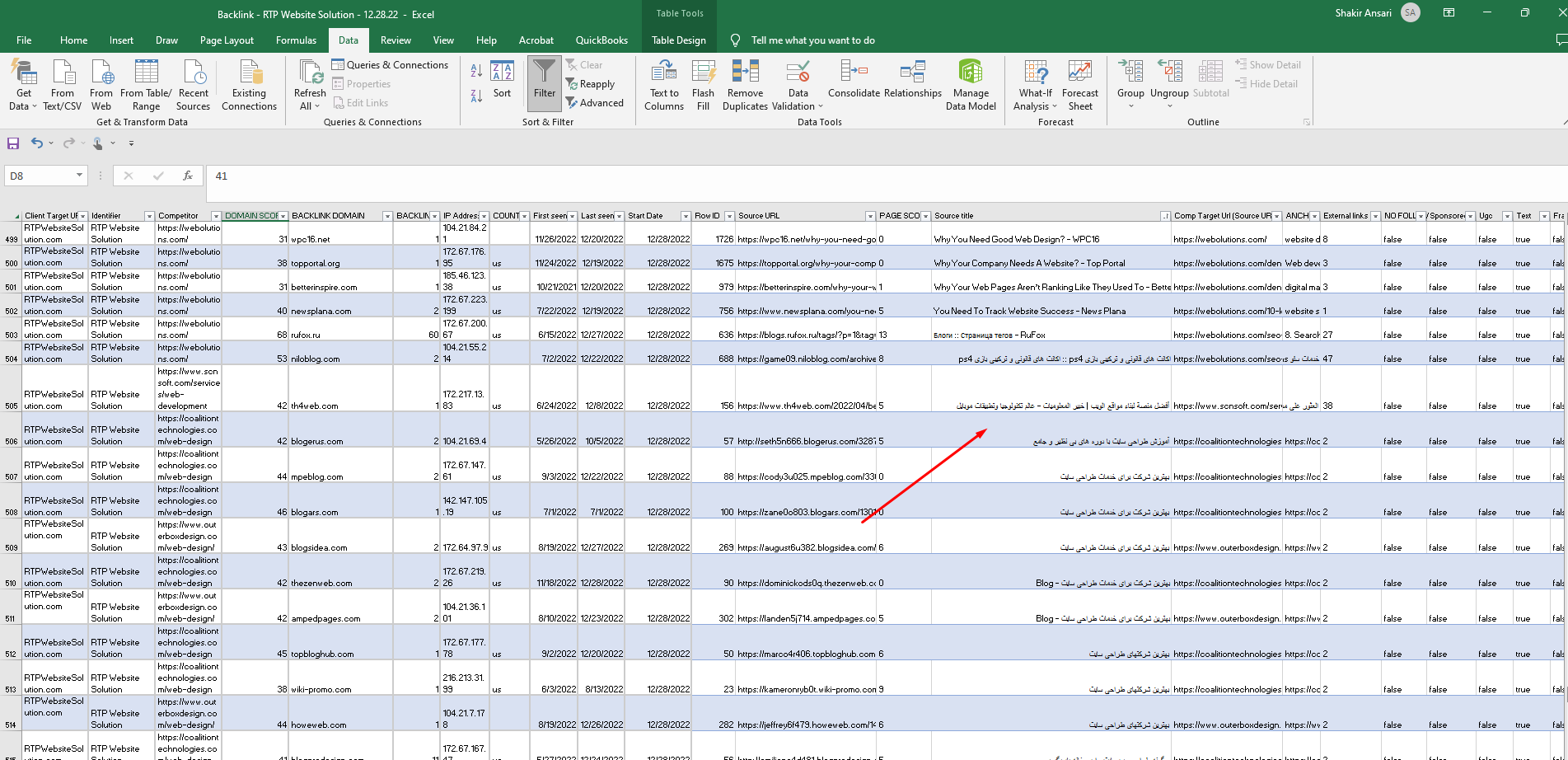Open BACKLINK DOMAIN column filter dropdown
The image size is (1568, 760).
point(387,216)
